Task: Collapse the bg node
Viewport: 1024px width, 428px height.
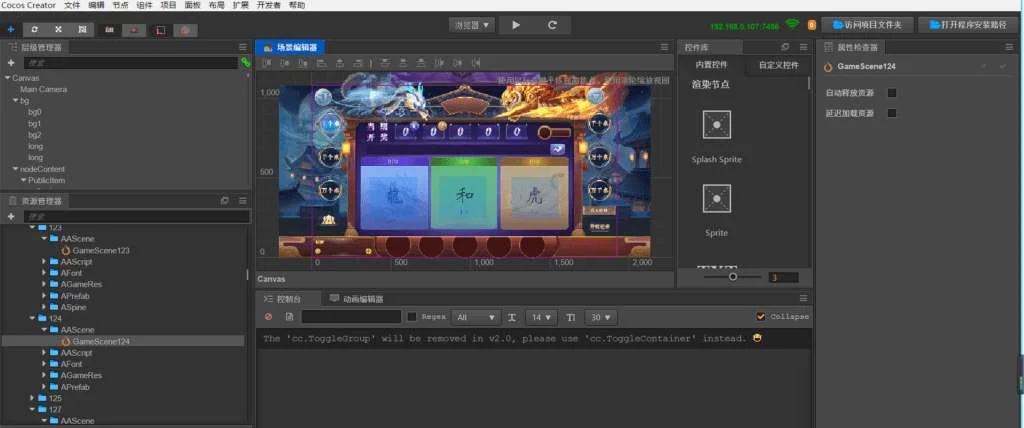Action: [16, 101]
